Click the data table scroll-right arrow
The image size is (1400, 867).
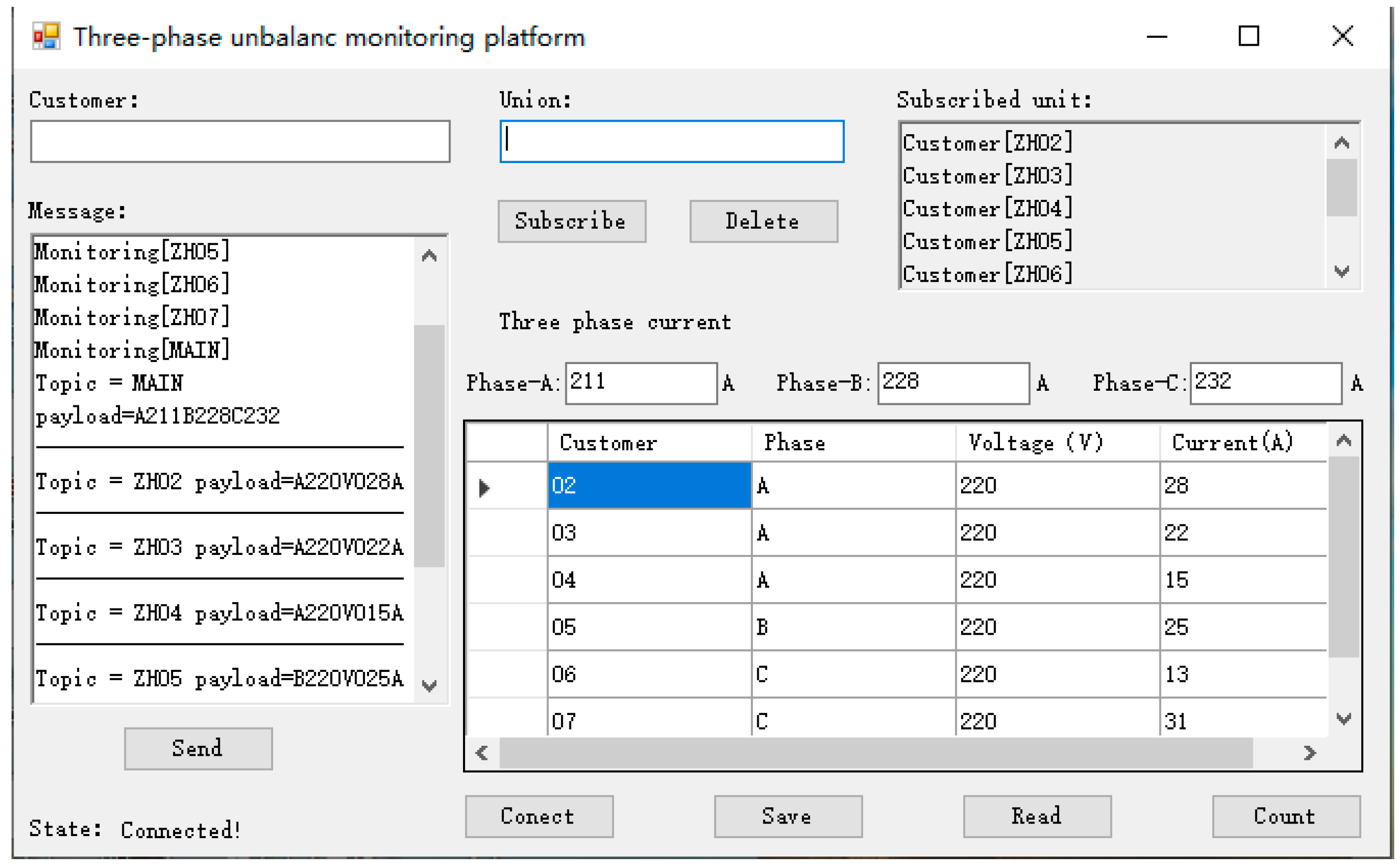pos(1309,752)
